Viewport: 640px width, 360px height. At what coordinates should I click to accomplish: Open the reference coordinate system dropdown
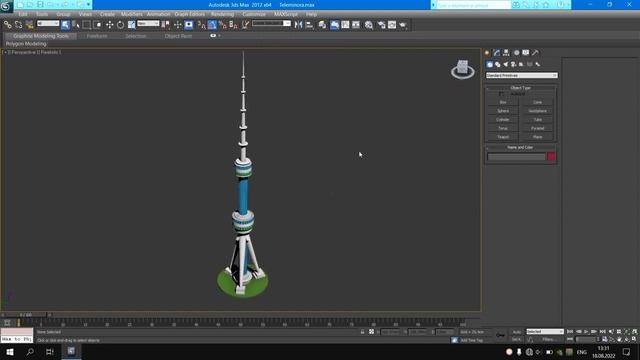pyautogui.click(x=148, y=24)
